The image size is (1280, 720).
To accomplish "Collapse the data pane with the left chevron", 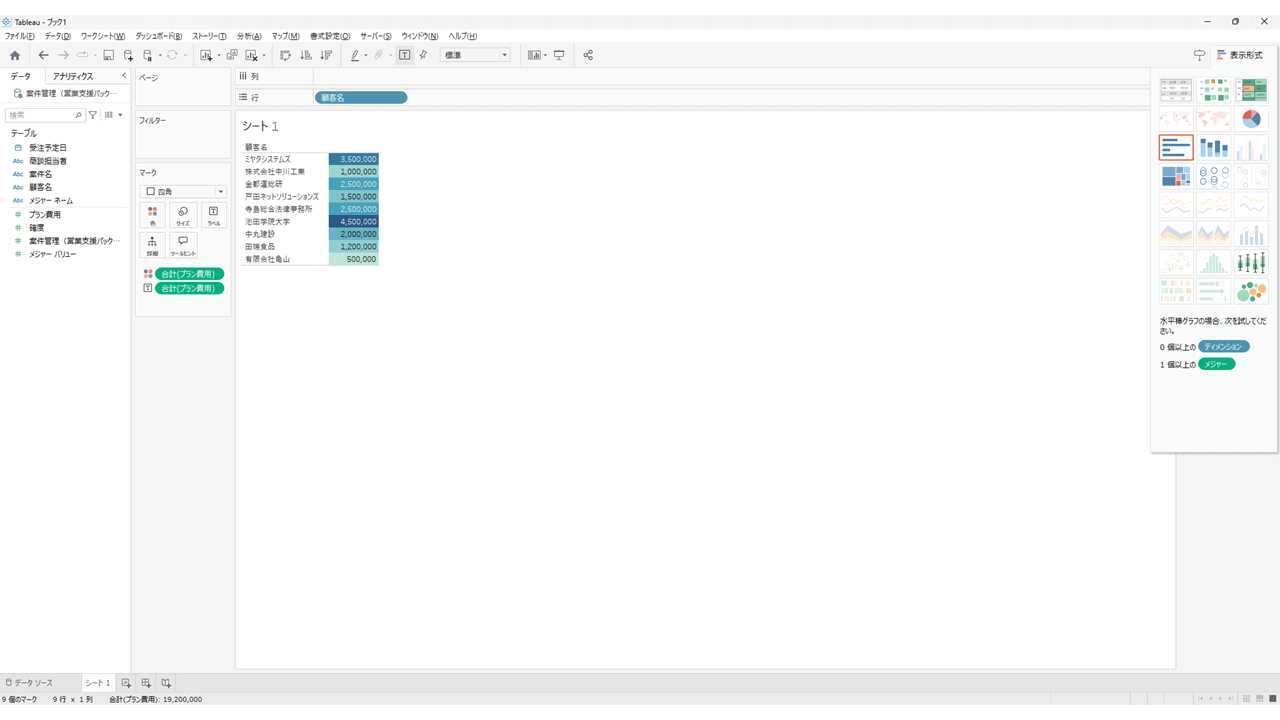I will point(124,76).
